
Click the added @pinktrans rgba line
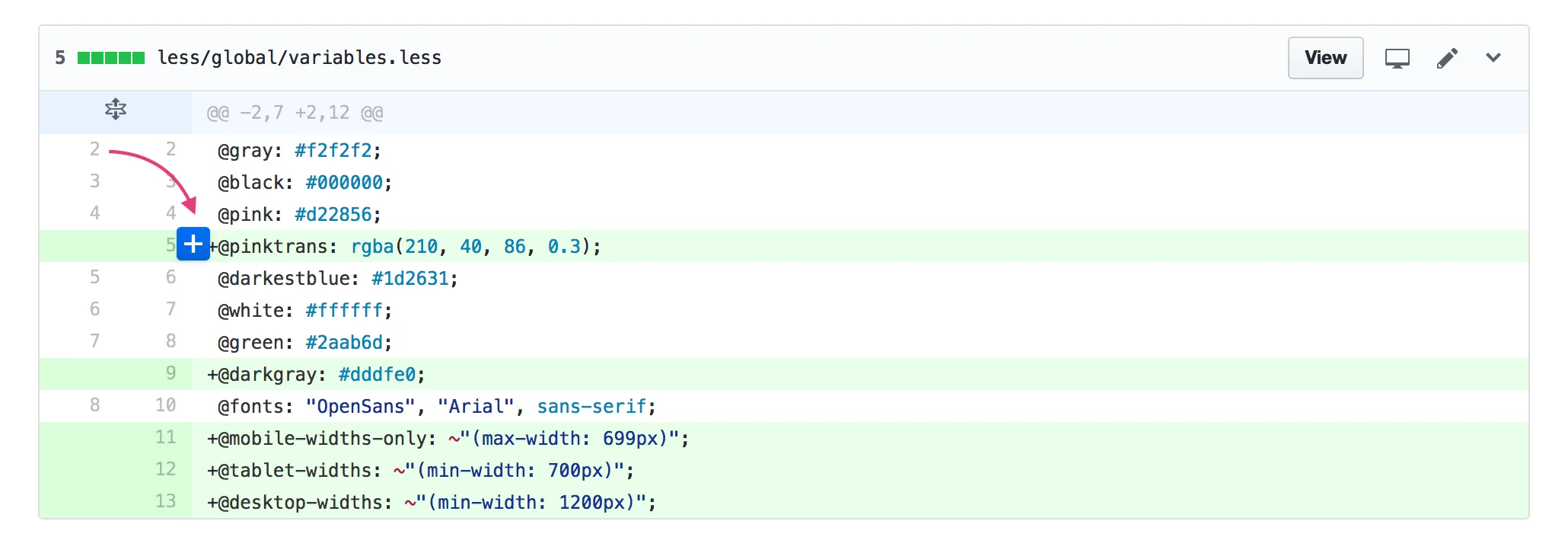click(x=404, y=247)
